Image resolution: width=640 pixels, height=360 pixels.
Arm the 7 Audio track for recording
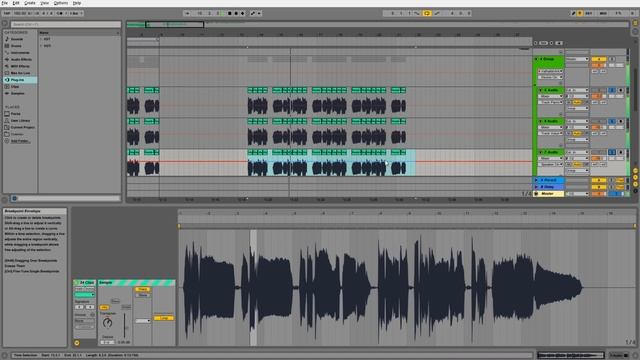pos(621,152)
